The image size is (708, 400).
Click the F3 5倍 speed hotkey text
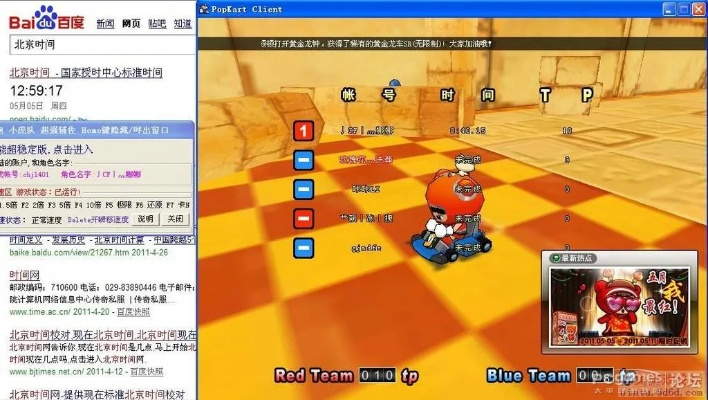coord(59,205)
